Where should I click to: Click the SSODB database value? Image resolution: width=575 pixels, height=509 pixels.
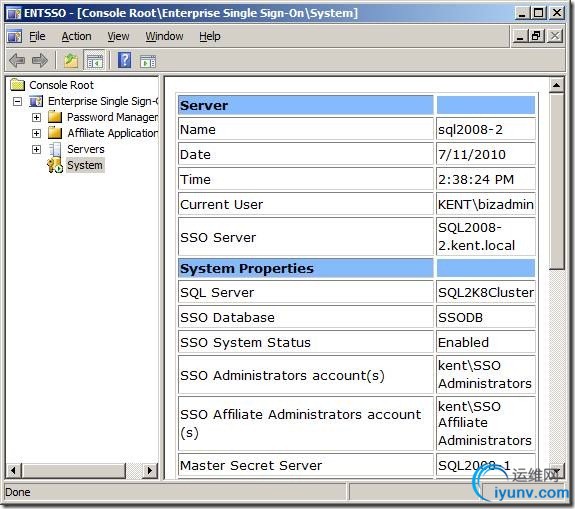tap(461, 317)
